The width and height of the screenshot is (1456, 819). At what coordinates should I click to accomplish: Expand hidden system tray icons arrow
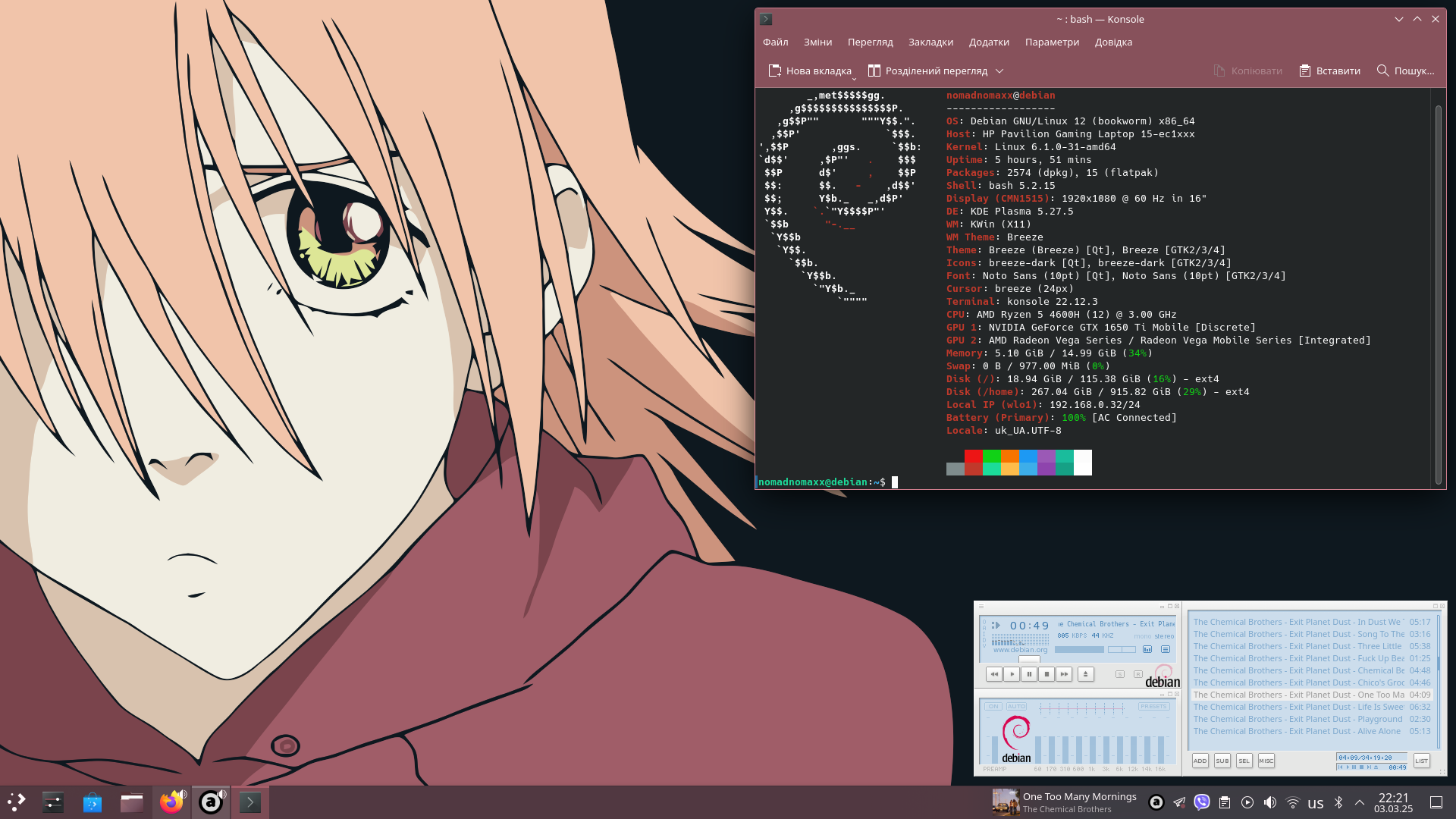[x=1360, y=802]
